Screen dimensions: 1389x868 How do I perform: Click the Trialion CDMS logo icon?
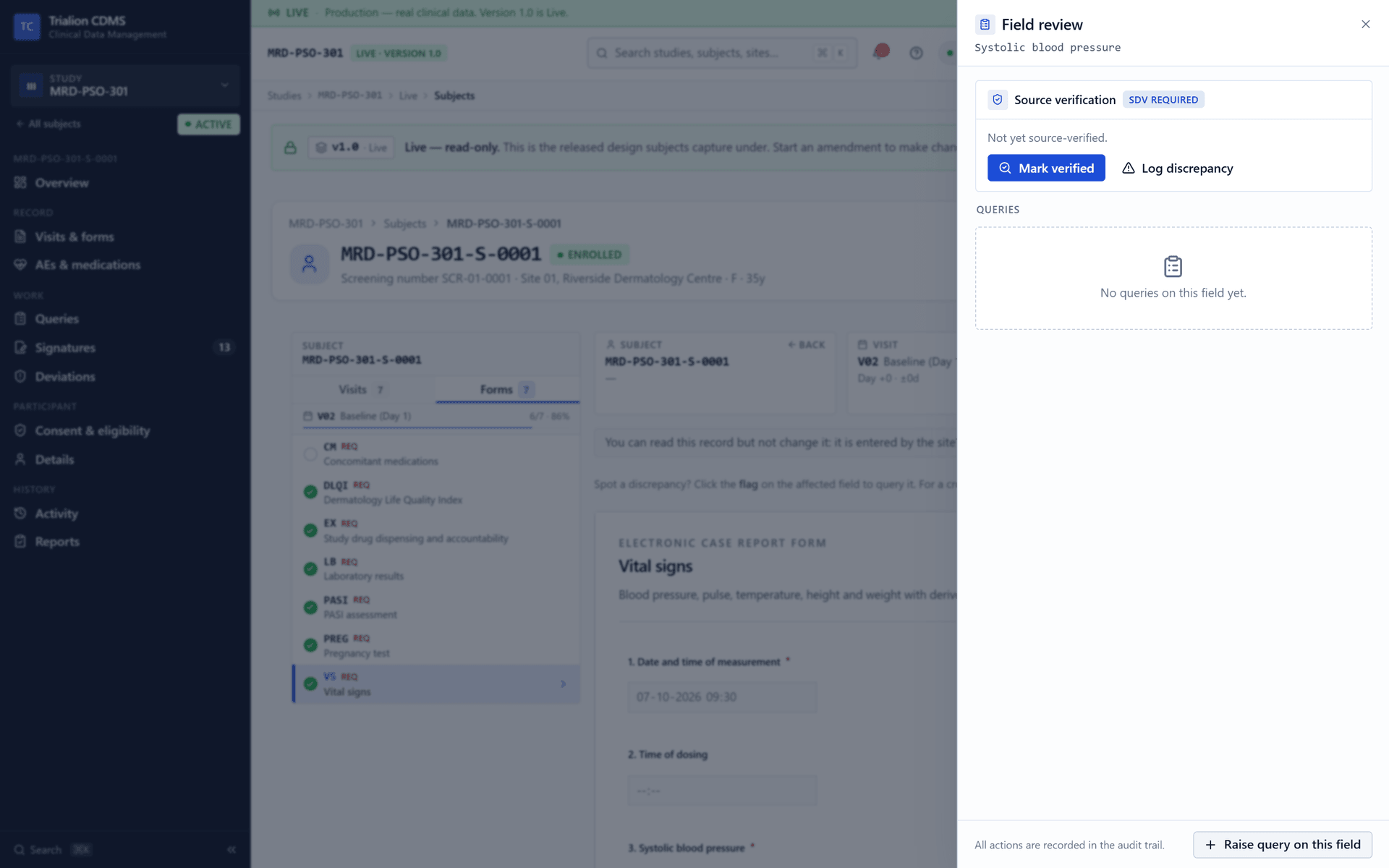[27, 27]
